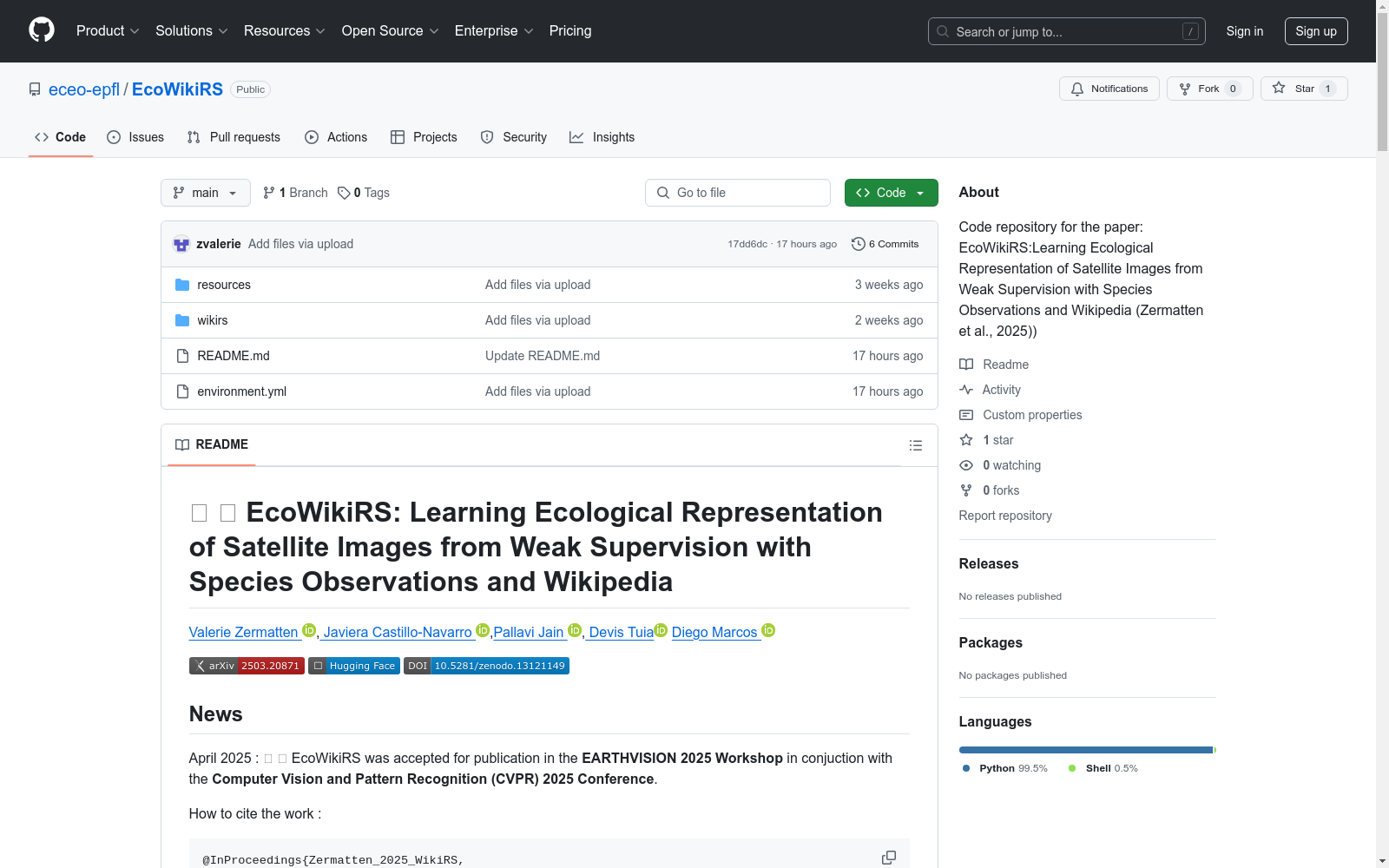Expand the Resources menu
Screen dimensions: 1389x868
[285, 31]
